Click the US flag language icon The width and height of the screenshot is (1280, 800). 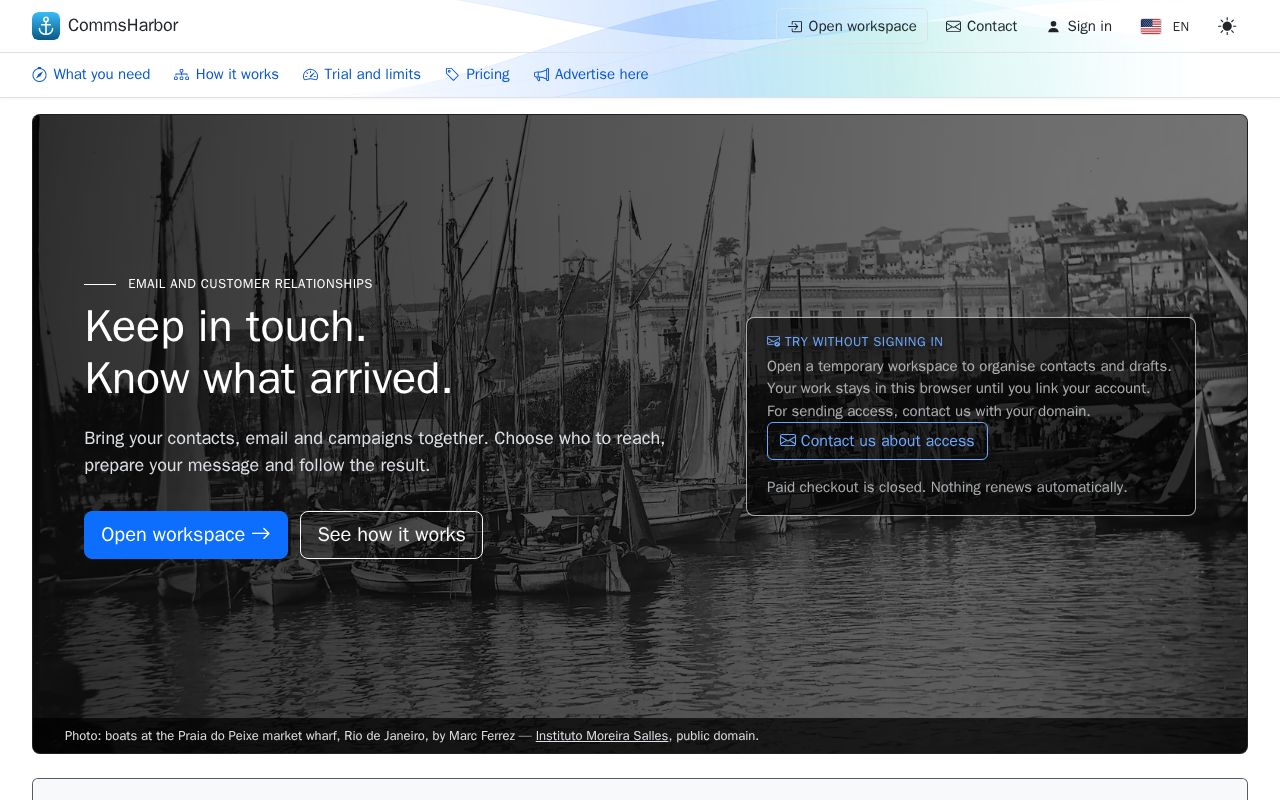coord(1151,27)
